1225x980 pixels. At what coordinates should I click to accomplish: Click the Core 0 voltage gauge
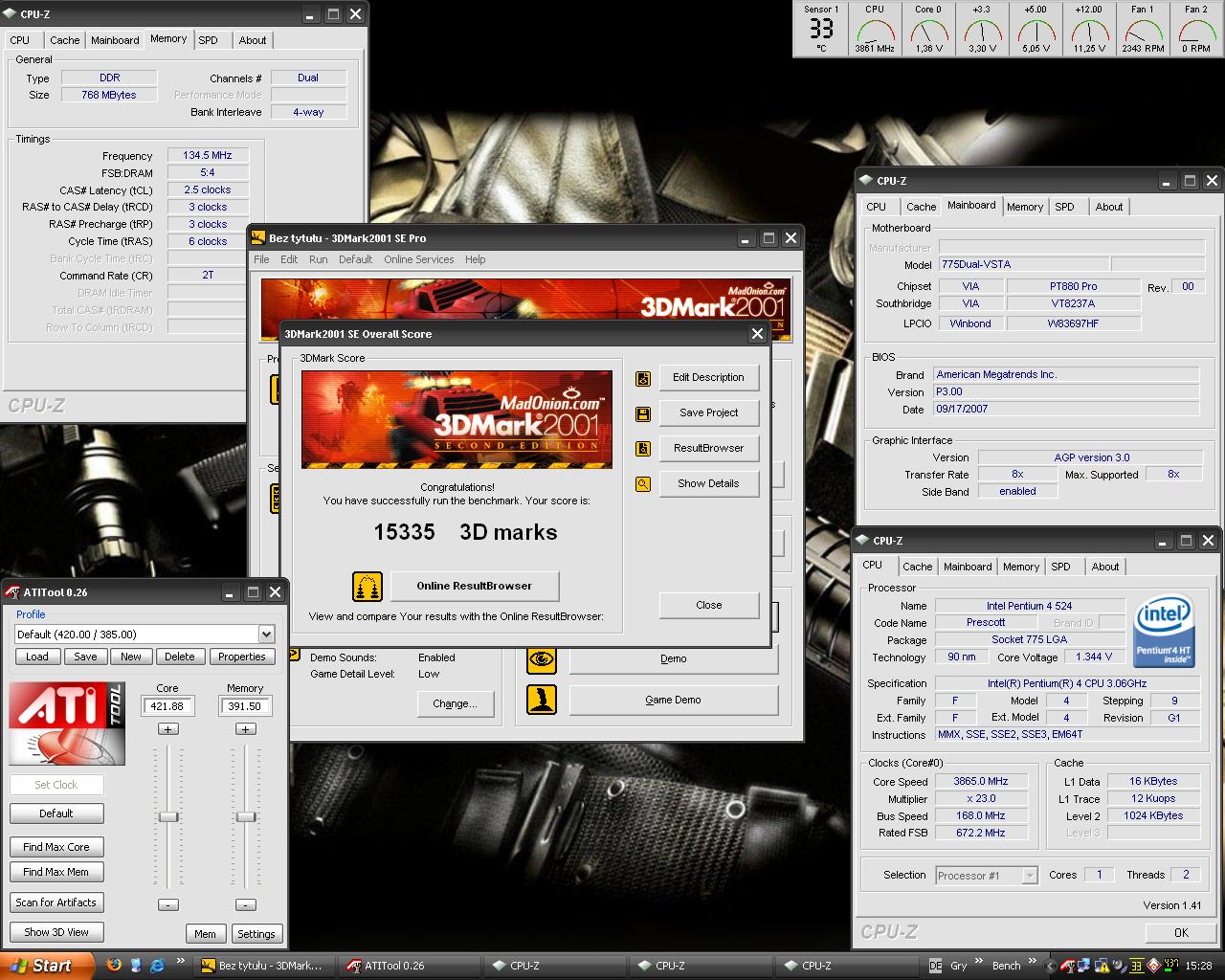click(x=928, y=29)
